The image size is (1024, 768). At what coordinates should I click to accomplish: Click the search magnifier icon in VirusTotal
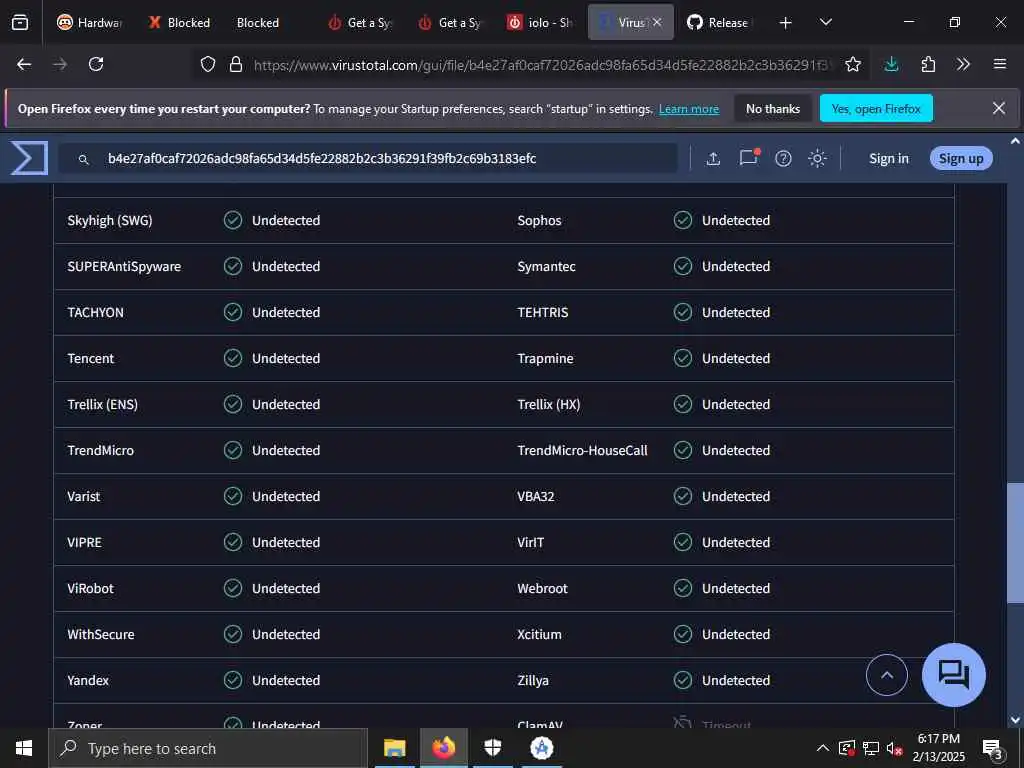pyautogui.click(x=84, y=159)
